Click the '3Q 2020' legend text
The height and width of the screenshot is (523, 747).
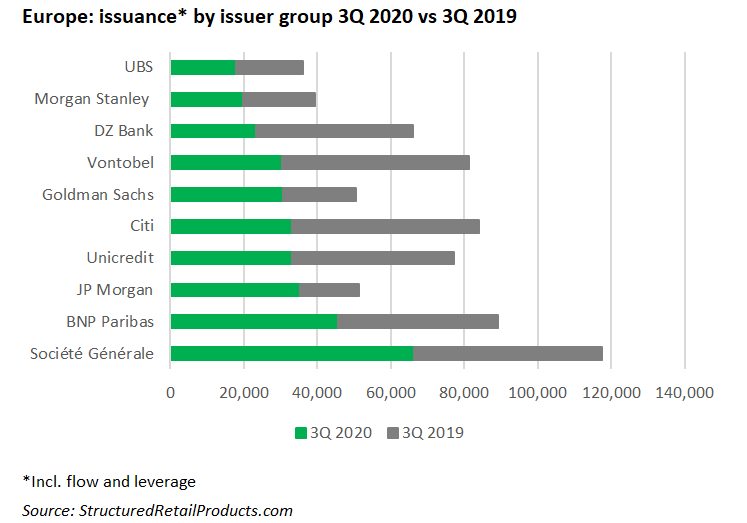(x=341, y=433)
